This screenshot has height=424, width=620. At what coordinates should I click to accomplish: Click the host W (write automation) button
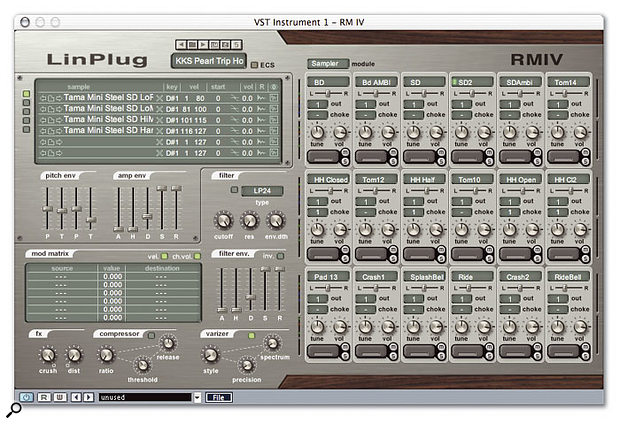(60, 397)
